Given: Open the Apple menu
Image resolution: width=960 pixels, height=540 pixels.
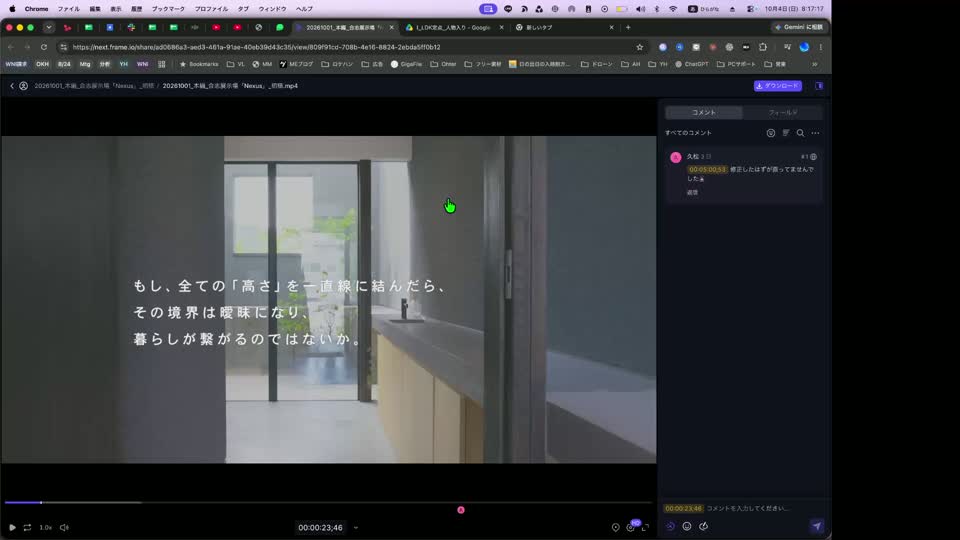Looking at the screenshot, I should click(12, 9).
